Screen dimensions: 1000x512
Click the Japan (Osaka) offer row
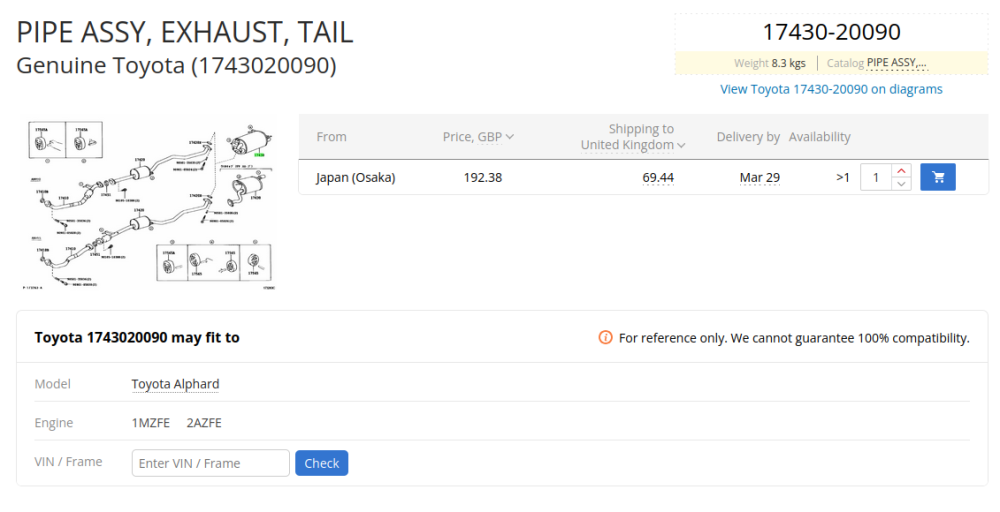click(643, 177)
